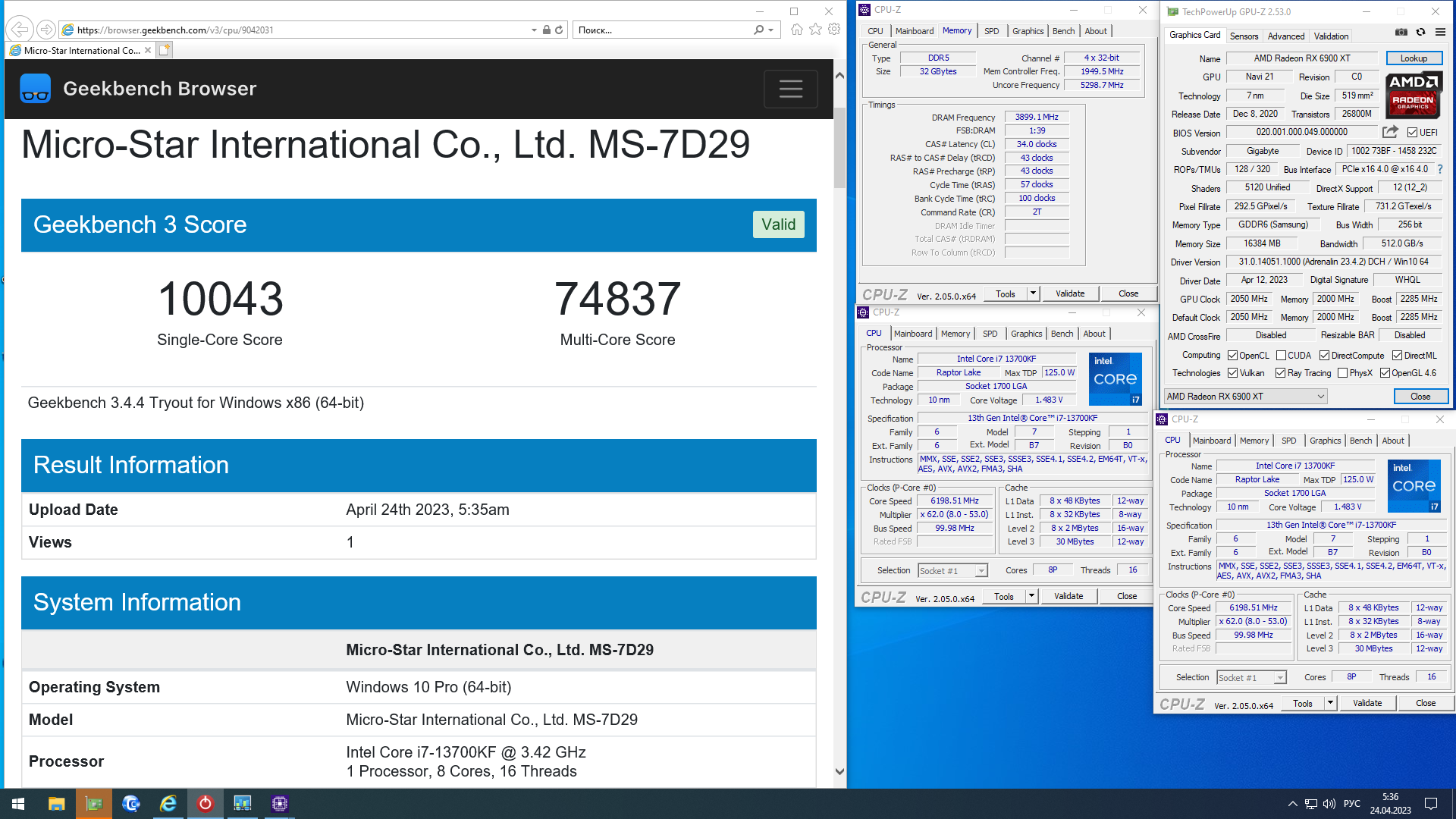Go back in Internet Explorer
1456x819 pixels.
pos(20,30)
